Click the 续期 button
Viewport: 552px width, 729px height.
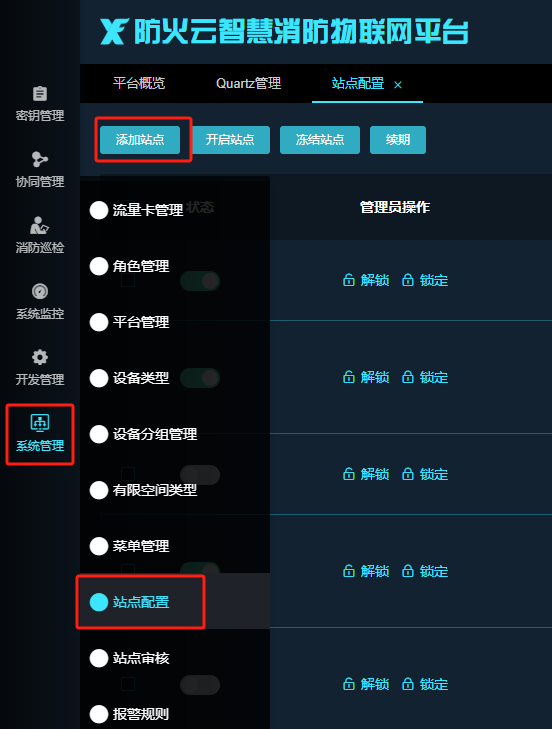(x=398, y=139)
